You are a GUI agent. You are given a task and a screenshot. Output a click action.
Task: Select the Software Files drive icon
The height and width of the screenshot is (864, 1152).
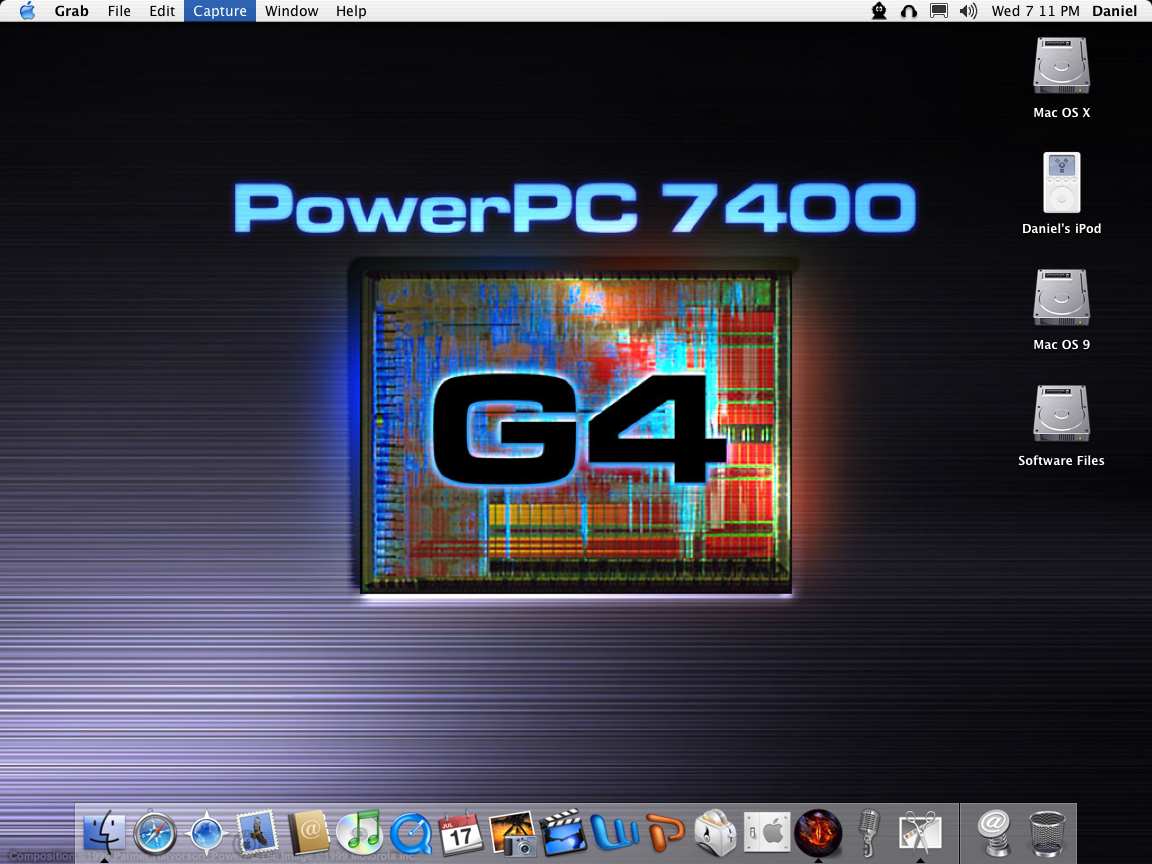click(1062, 414)
